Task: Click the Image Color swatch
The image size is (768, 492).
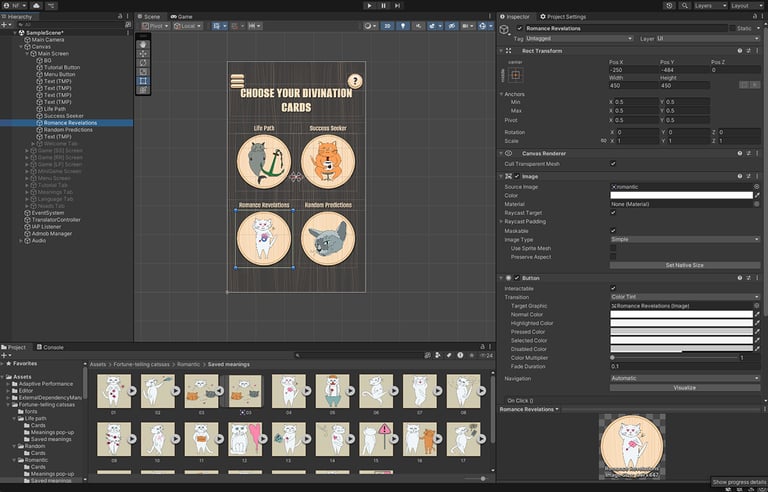Action: coord(680,195)
